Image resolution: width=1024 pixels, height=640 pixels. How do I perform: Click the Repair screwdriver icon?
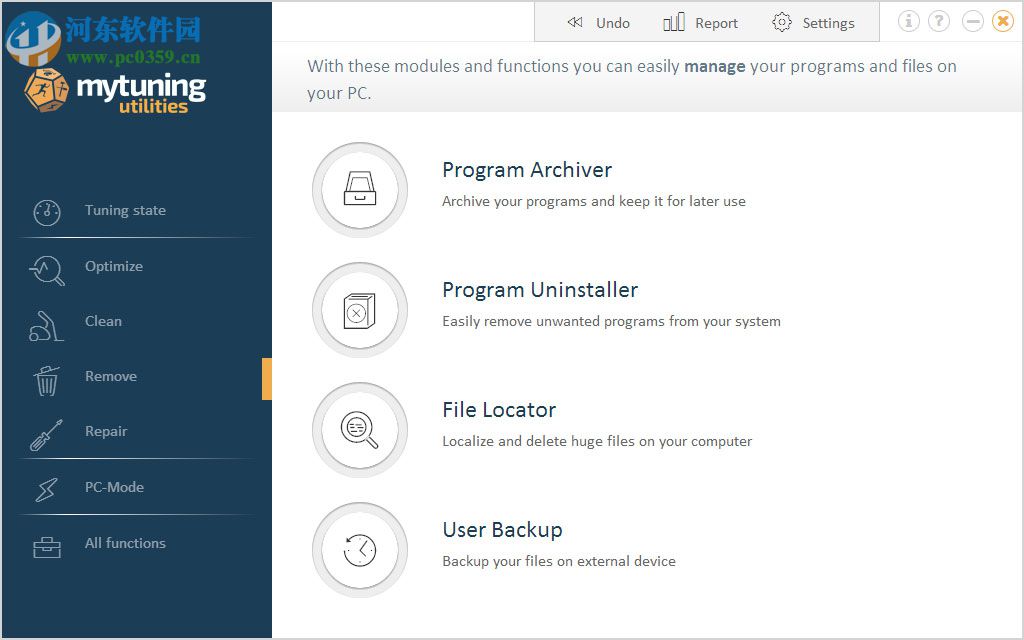[x=46, y=436]
